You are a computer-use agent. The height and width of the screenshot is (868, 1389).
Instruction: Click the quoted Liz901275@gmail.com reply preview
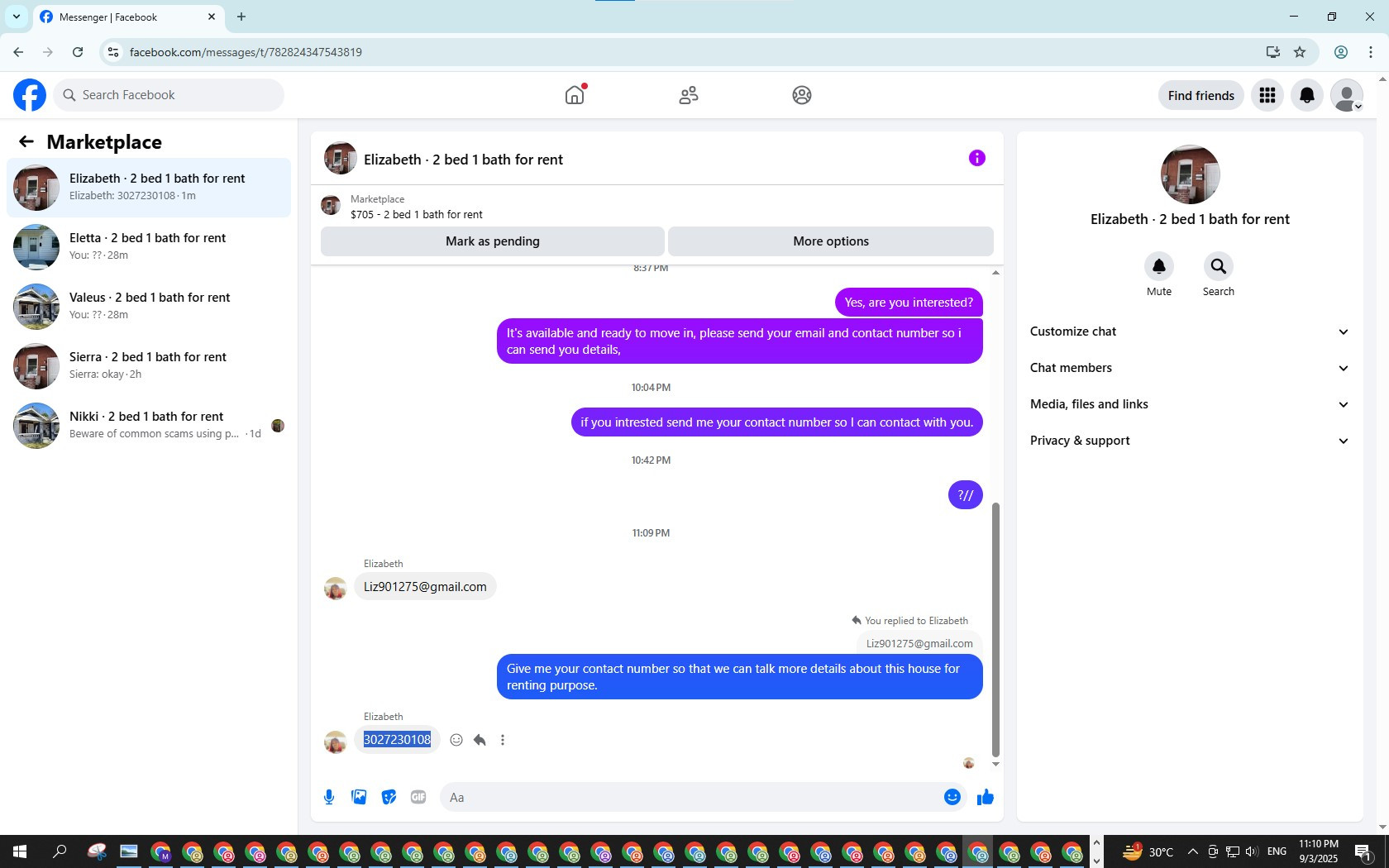click(919, 643)
